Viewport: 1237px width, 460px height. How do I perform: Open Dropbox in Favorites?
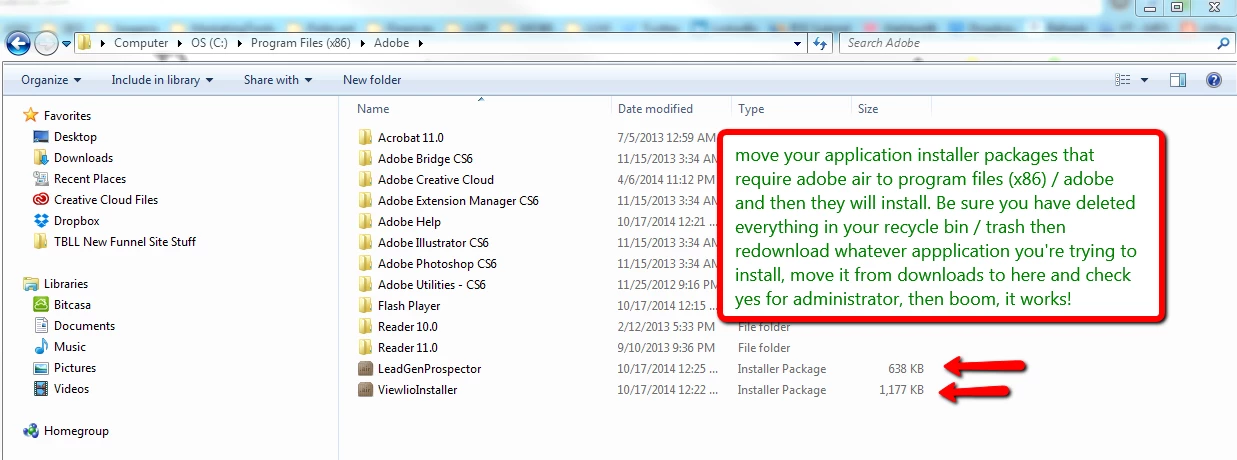(x=77, y=221)
